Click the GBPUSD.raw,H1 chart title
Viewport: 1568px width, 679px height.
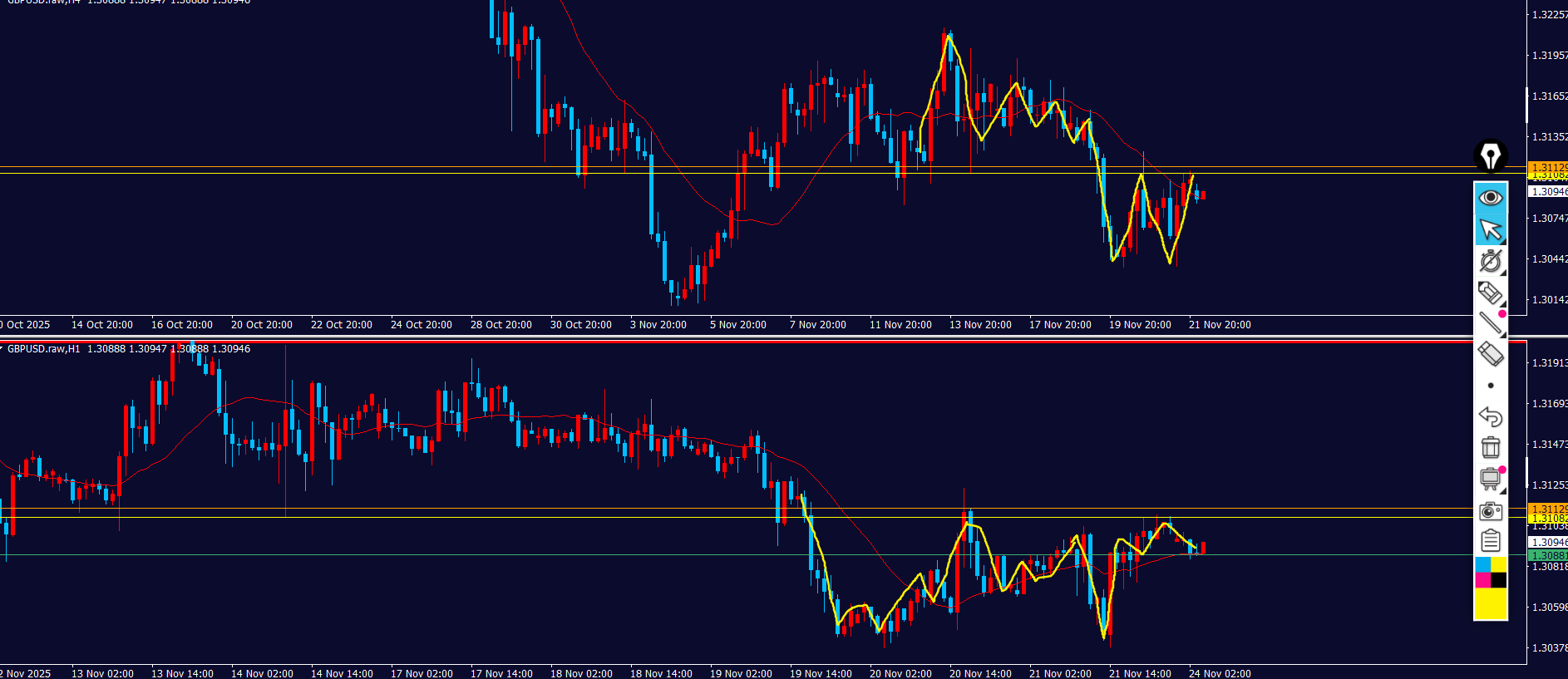(x=43, y=349)
